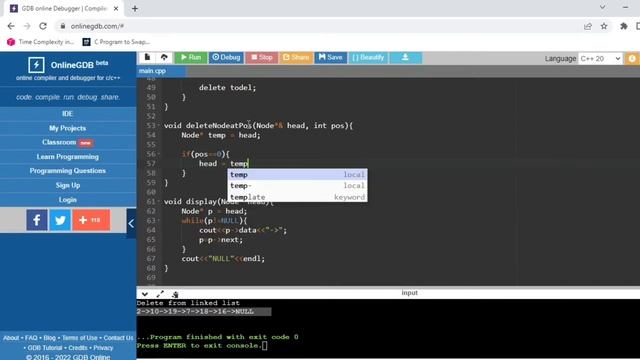
Task: Open 'Time Complexity in...' bookmark
Action: pyautogui.click(x=40, y=42)
